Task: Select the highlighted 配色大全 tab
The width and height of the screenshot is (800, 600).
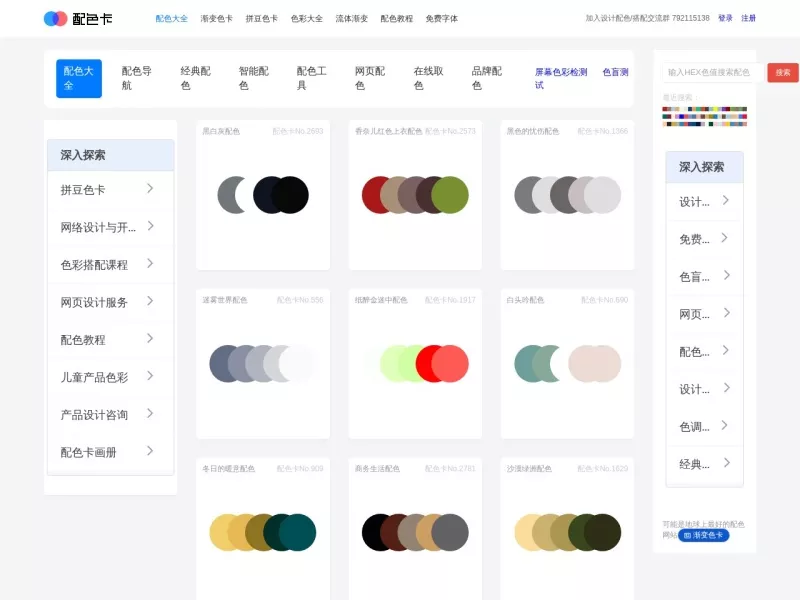Action: 79,79
